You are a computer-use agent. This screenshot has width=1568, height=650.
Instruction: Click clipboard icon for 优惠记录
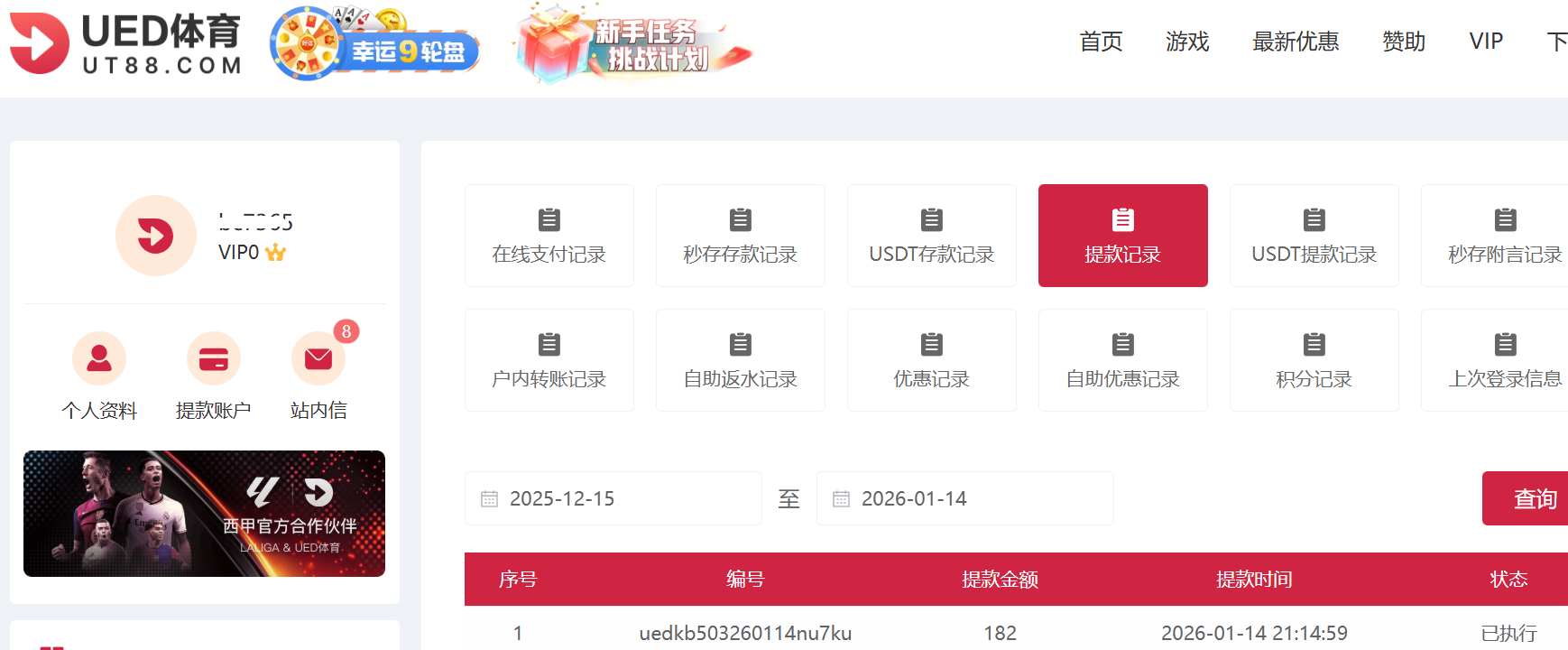[x=932, y=344]
